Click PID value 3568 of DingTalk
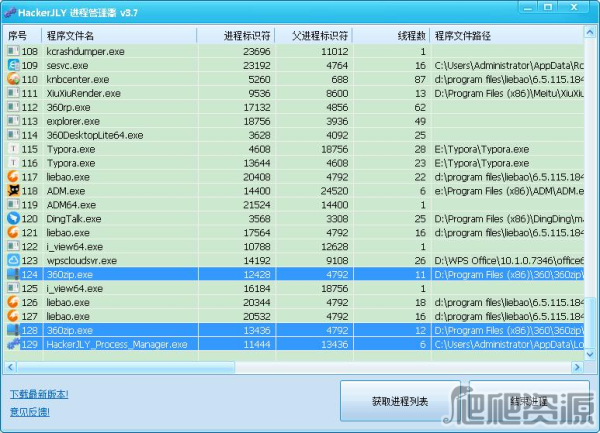The height and width of the screenshot is (433, 600). [259, 219]
